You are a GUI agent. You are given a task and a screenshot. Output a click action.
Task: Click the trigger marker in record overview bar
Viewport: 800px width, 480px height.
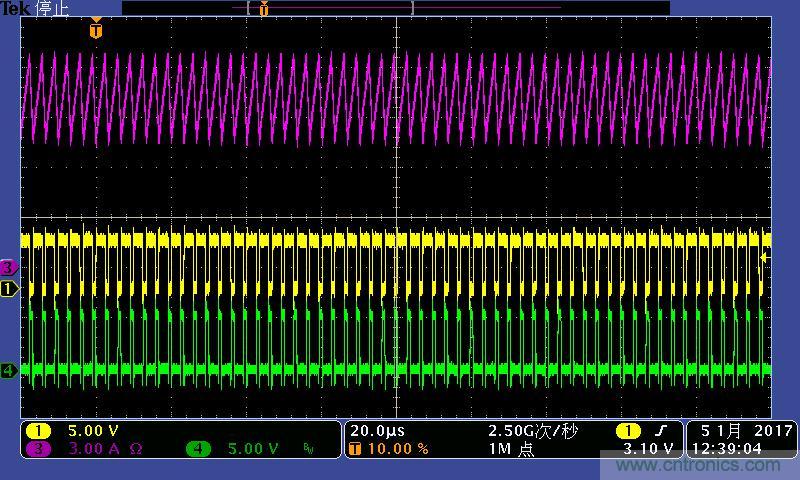point(264,9)
